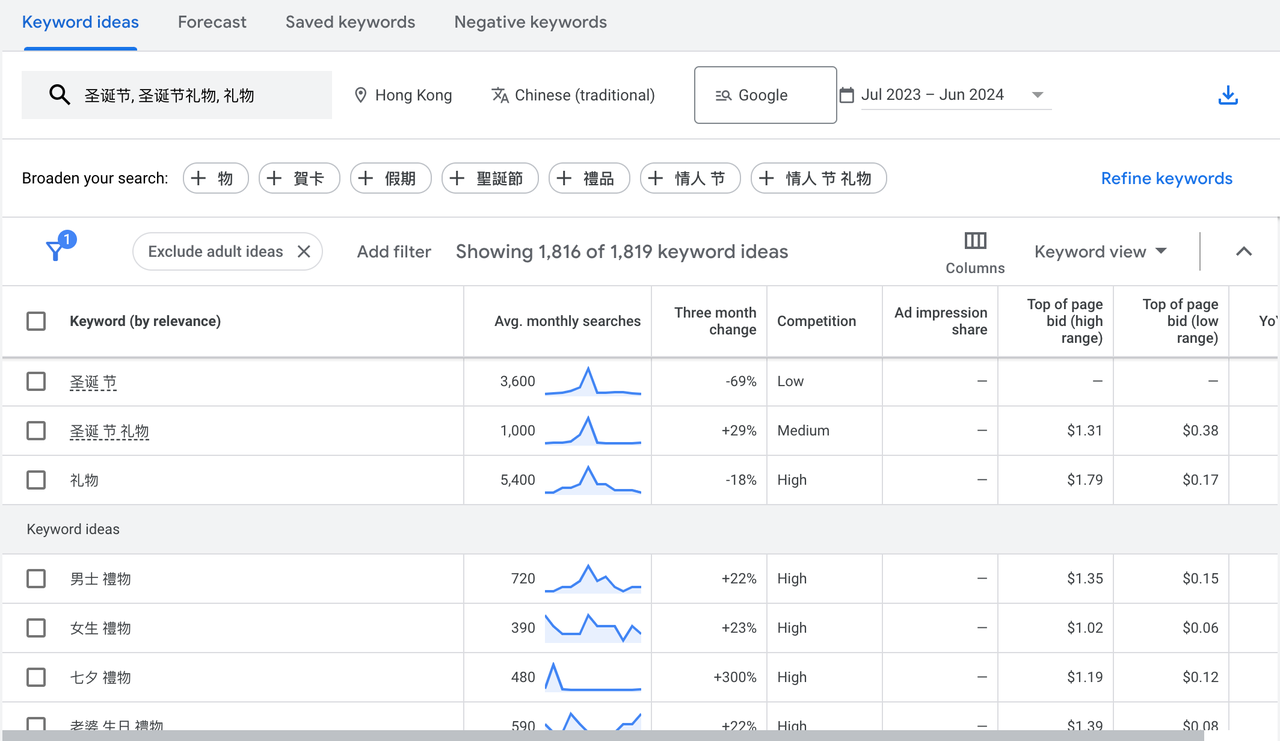Click the calendar icon by date range

click(x=847, y=95)
